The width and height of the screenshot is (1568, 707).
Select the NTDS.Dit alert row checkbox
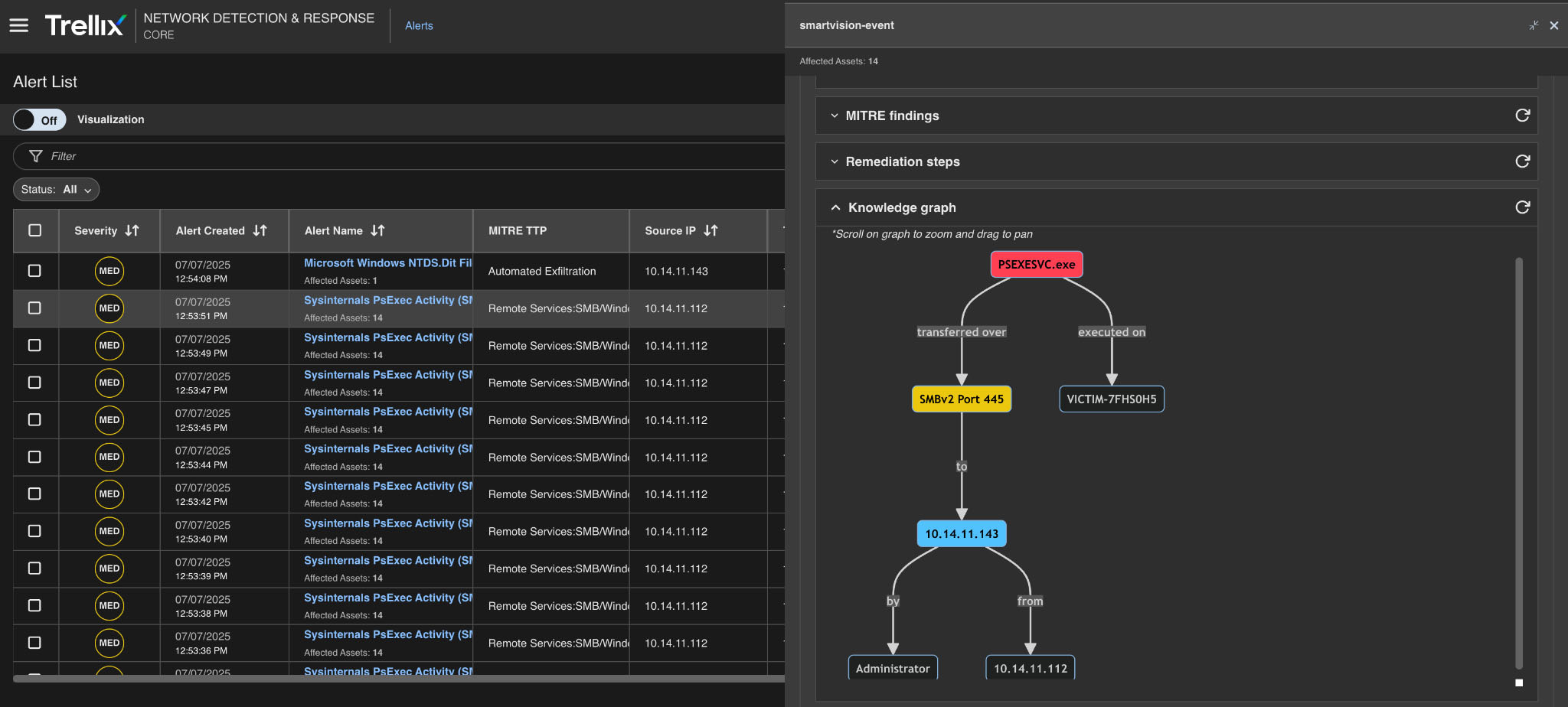tap(34, 271)
